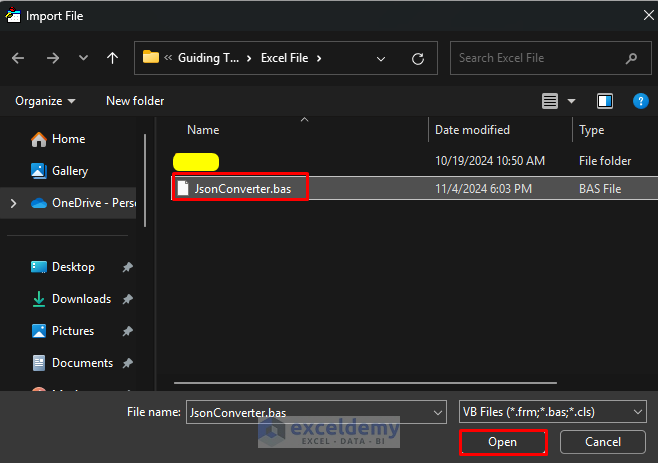Viewport: 658px width, 463px height.
Task: Click Open to import the file
Action: (x=503, y=442)
